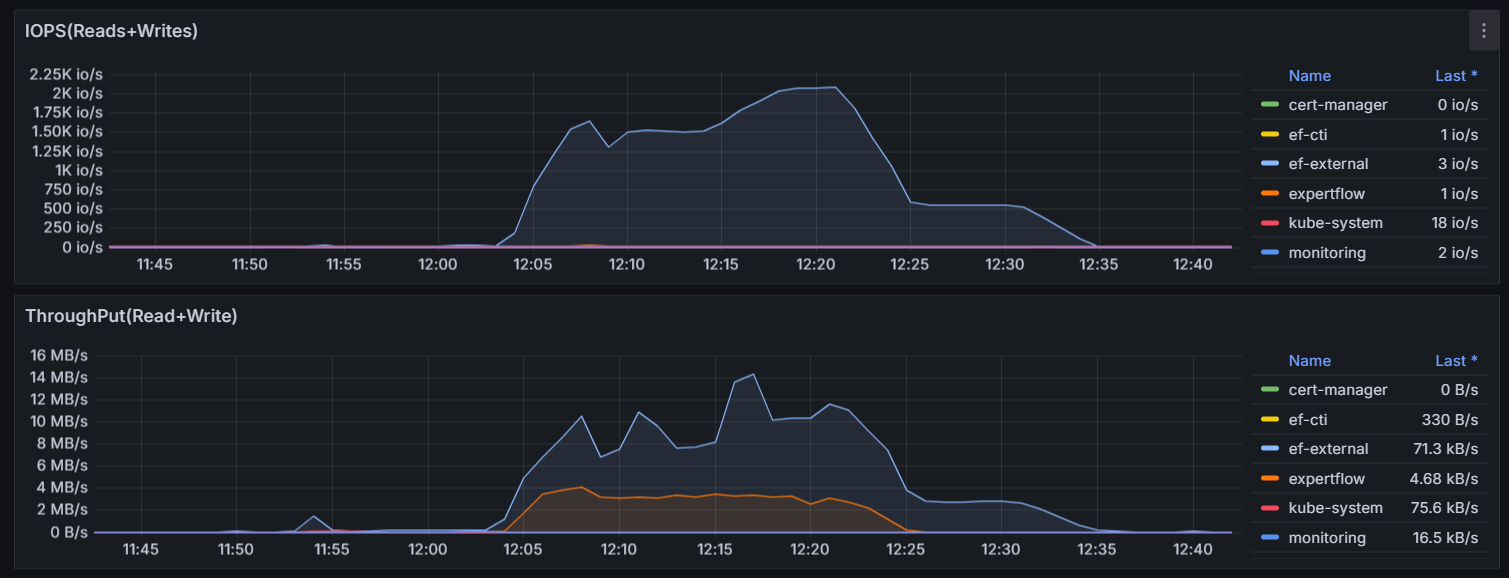Click the ef-cti label in IOPS legend
The image size is (1509, 578).
click(1309, 134)
